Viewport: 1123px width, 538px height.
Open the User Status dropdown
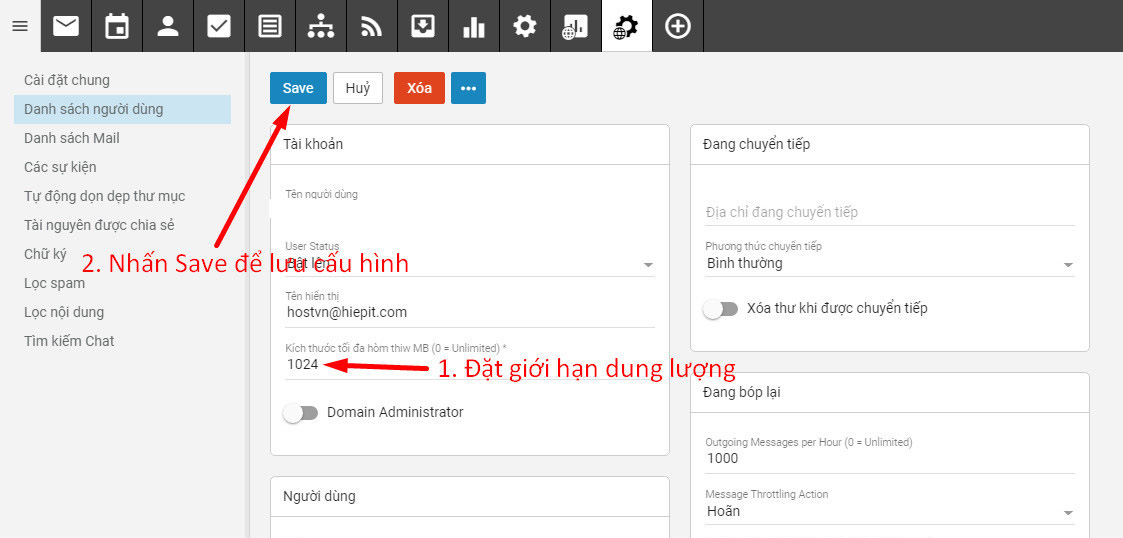click(470, 264)
